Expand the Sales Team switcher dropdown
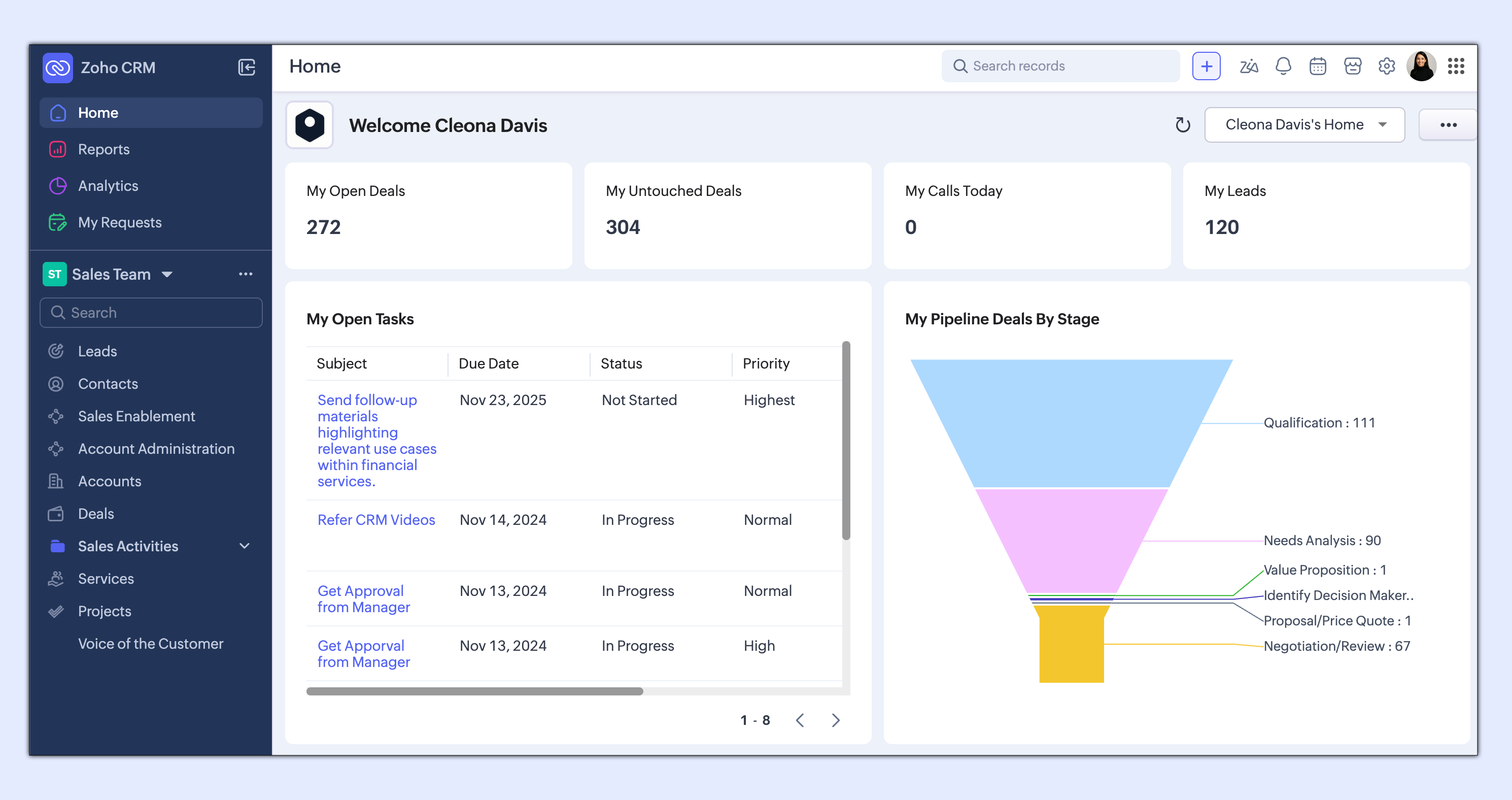This screenshot has height=800, width=1512. (x=167, y=274)
